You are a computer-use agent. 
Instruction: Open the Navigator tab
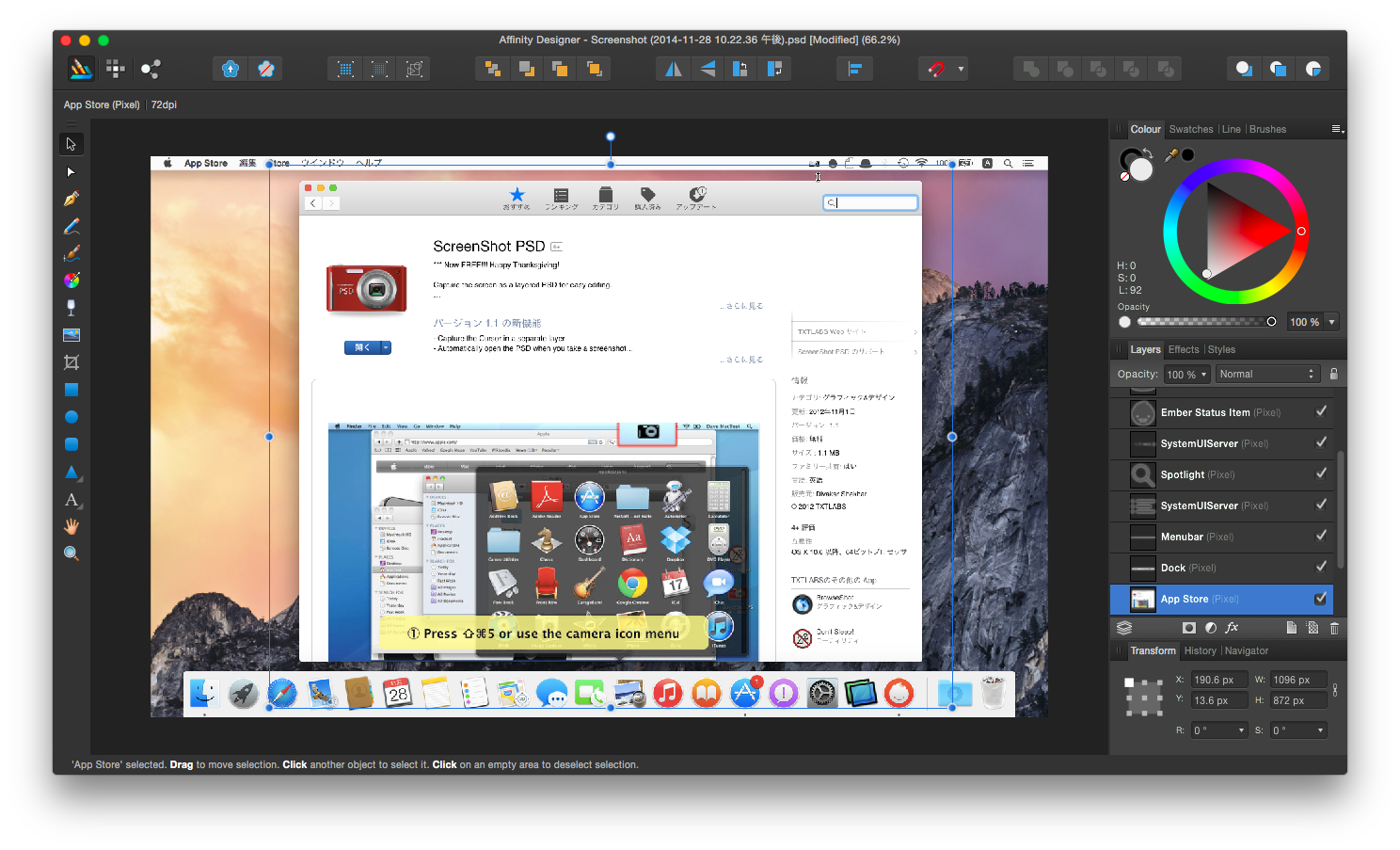coord(1247,650)
